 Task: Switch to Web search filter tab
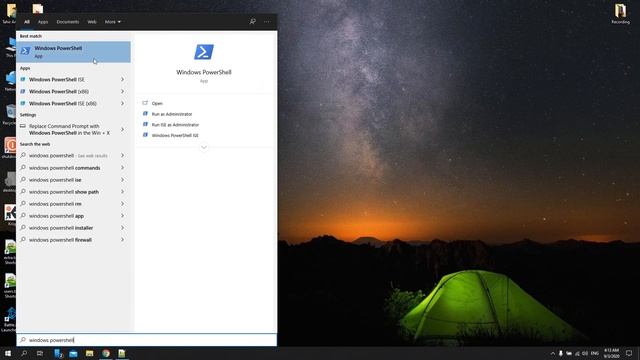[92, 22]
